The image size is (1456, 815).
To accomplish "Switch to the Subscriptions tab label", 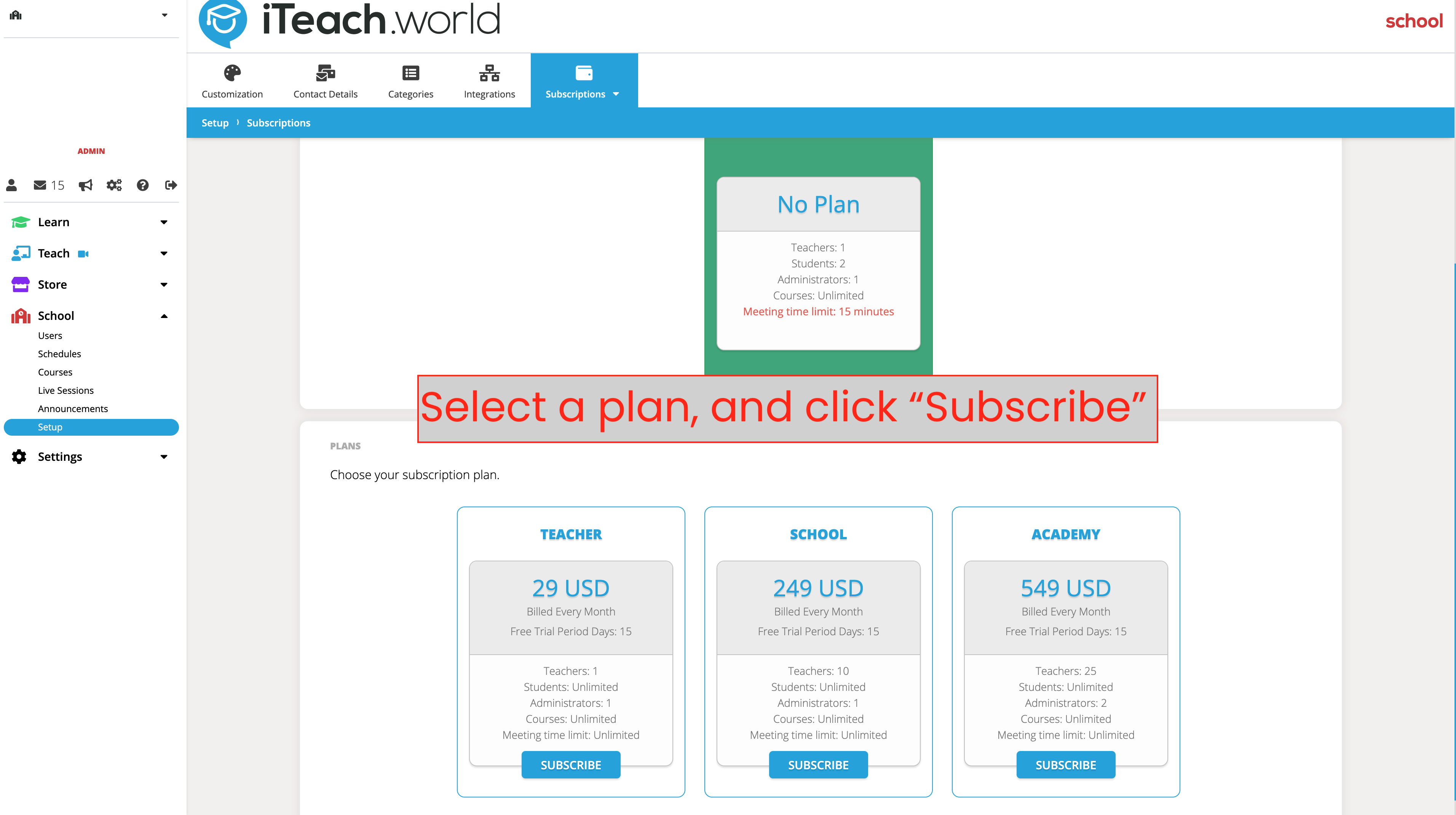I will coord(575,94).
